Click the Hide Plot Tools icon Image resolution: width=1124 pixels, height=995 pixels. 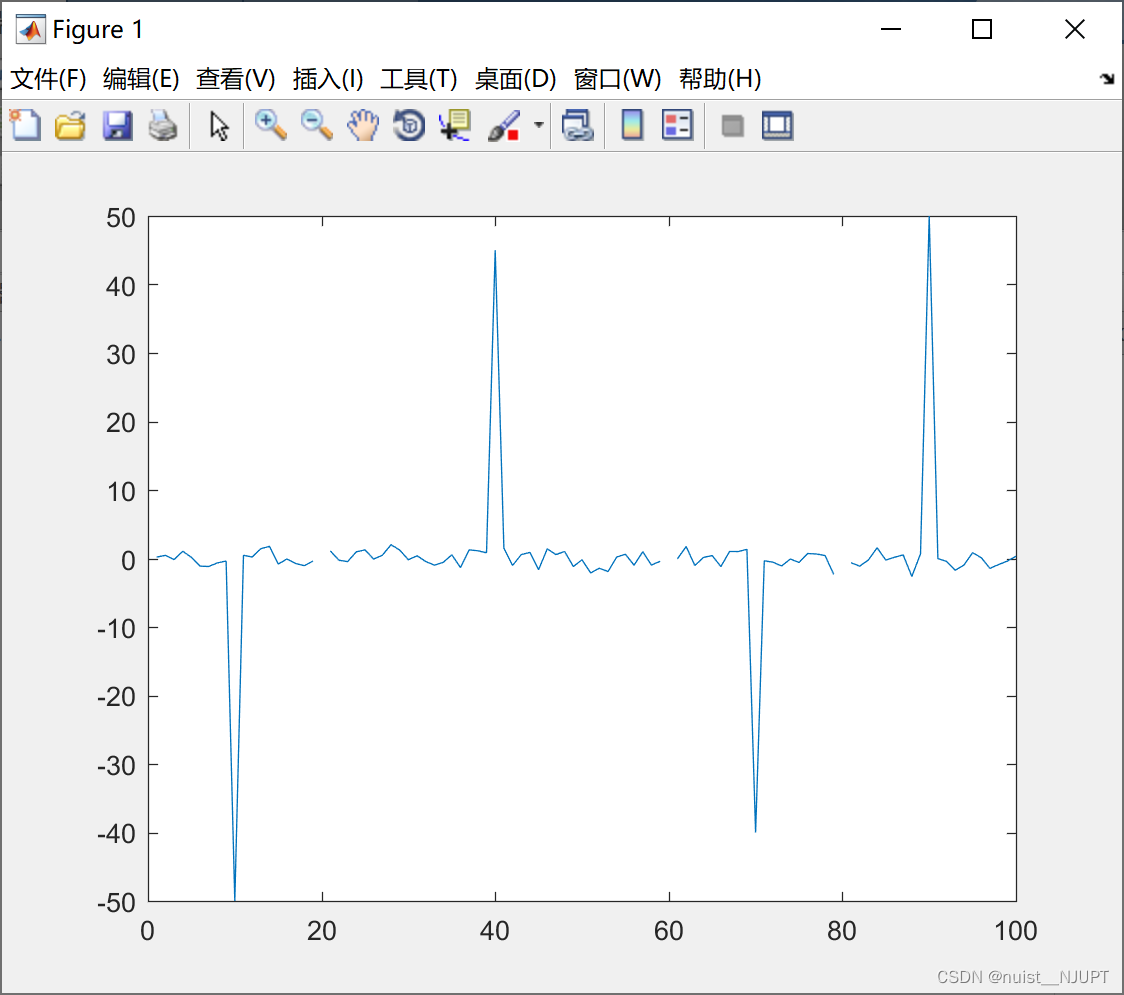pyautogui.click(x=732, y=126)
